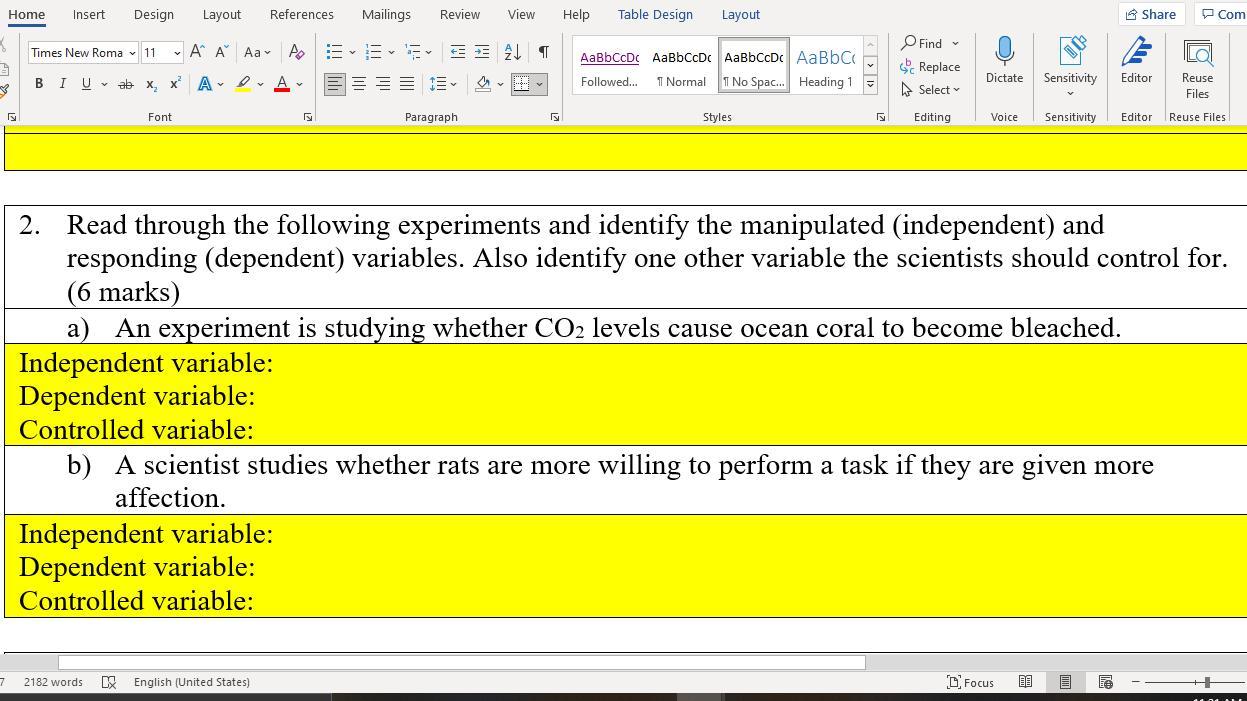Apply yellow text highlight color
This screenshot has height=701, width=1247.
tap(243, 84)
